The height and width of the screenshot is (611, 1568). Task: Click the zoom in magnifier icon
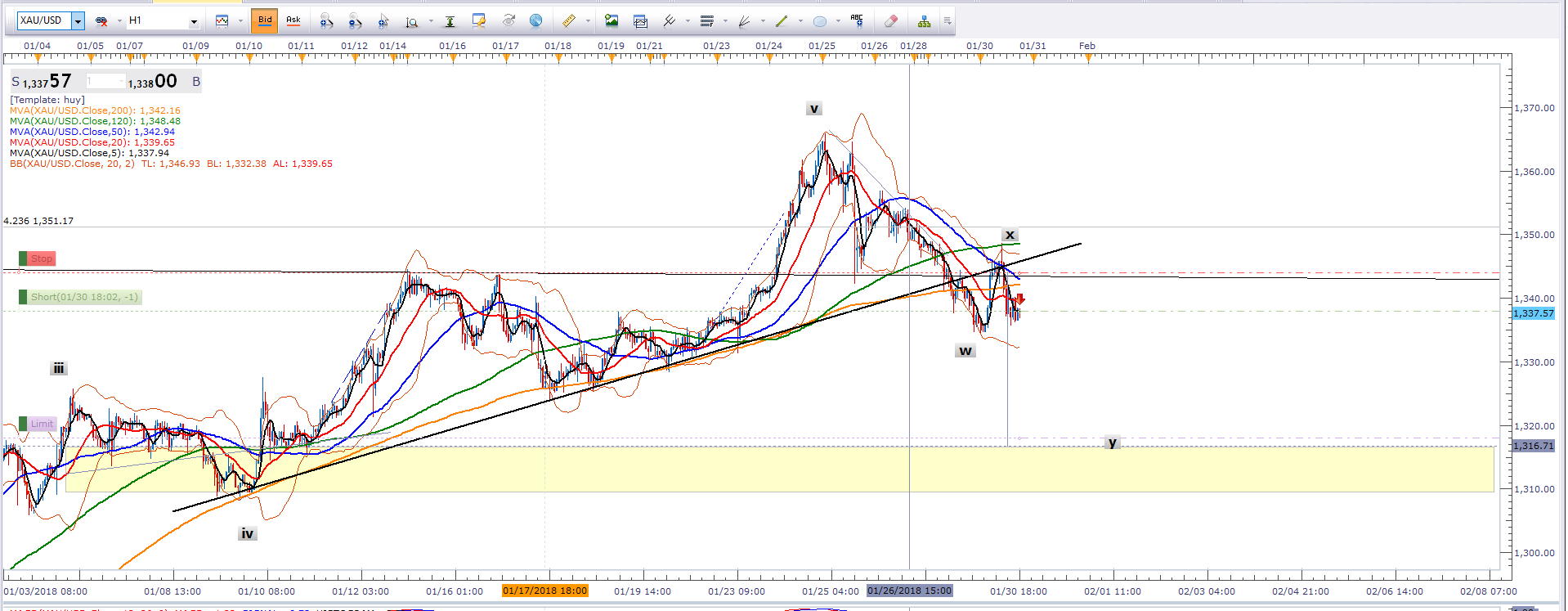(326, 21)
